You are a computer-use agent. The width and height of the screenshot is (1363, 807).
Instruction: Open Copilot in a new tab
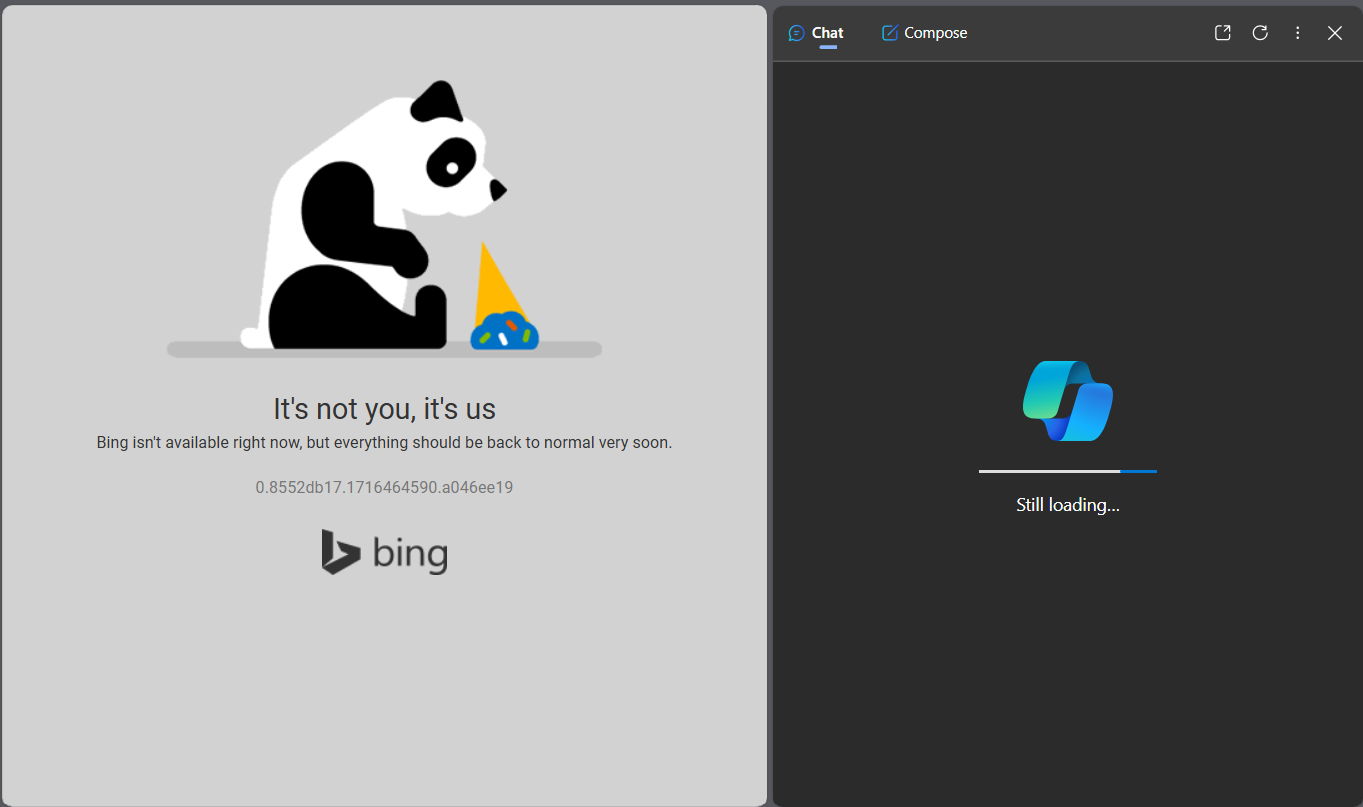coord(1222,33)
